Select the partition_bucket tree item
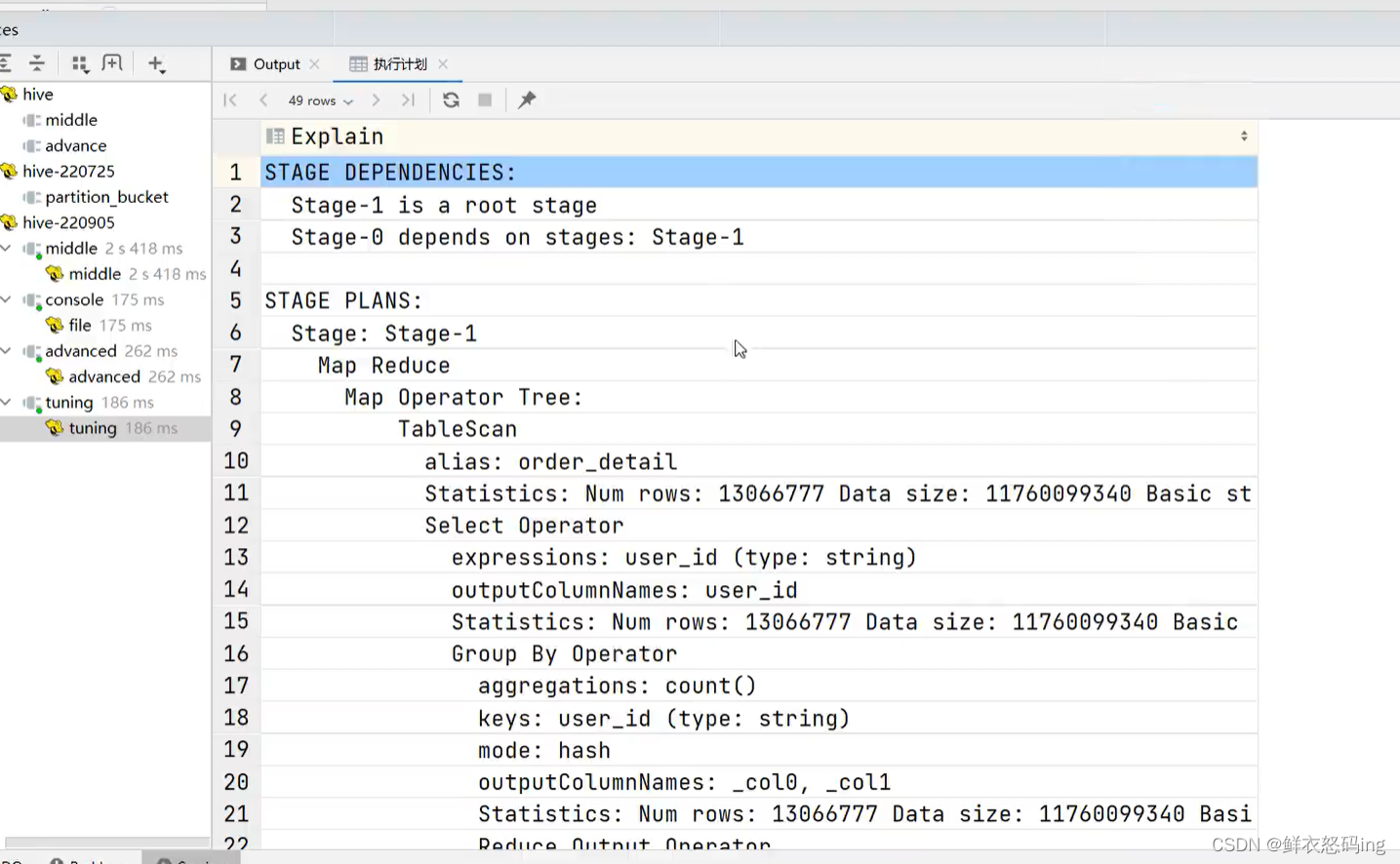 [x=106, y=197]
